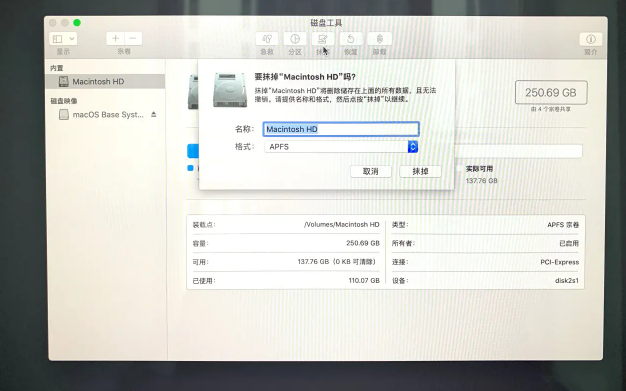Image resolution: width=626 pixels, height=391 pixels.
Task: Open the APFS format dropdown
Action: click(x=341, y=147)
